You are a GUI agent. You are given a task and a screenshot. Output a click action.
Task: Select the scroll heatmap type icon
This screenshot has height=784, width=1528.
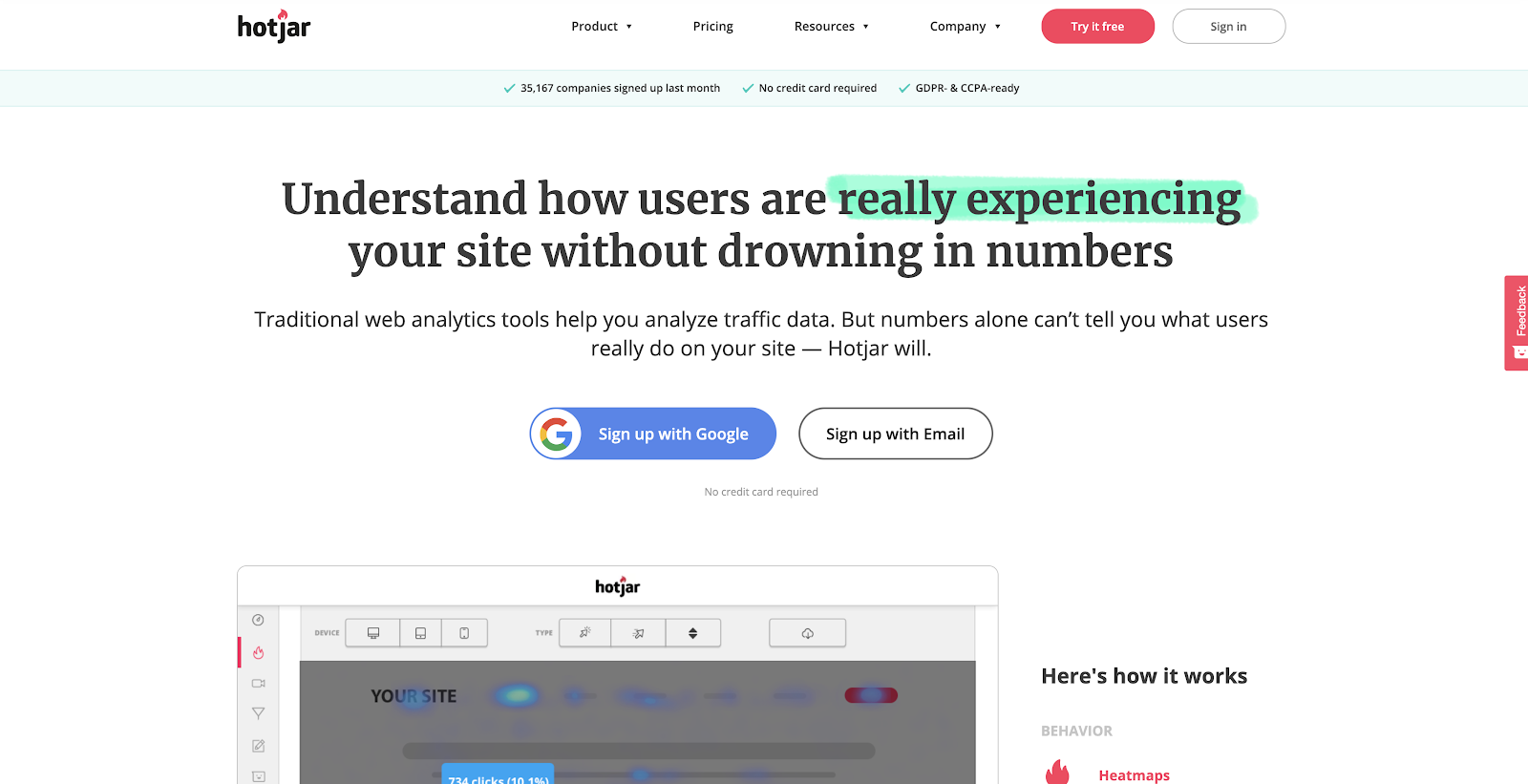[693, 633]
